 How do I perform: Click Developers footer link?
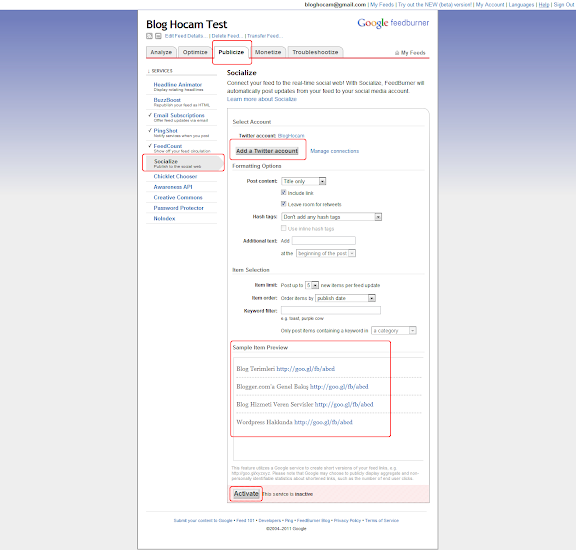[270, 521]
